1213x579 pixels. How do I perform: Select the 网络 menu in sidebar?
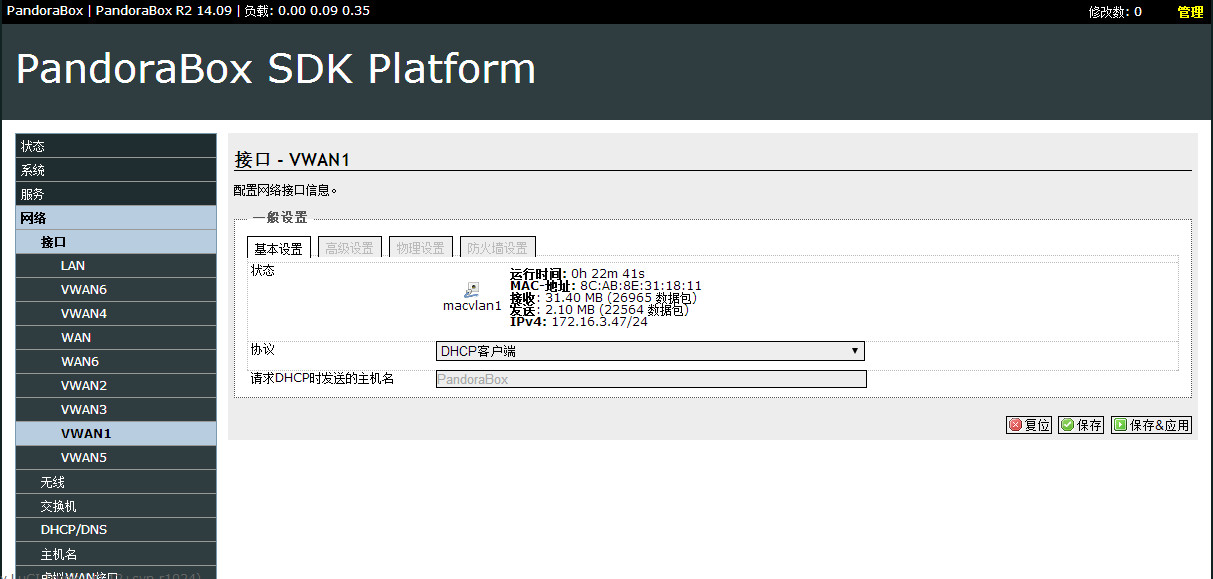coord(116,218)
